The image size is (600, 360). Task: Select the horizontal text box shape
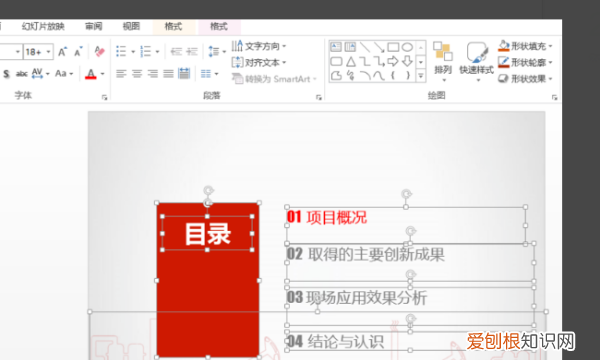click(336, 47)
